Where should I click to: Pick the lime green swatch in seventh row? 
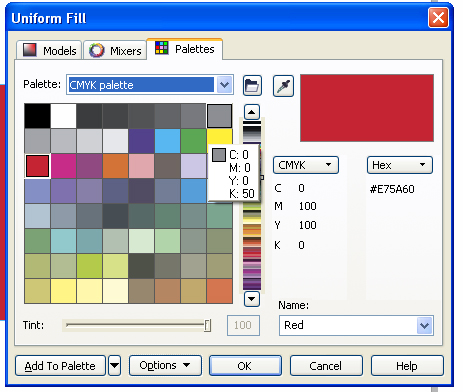89,266
